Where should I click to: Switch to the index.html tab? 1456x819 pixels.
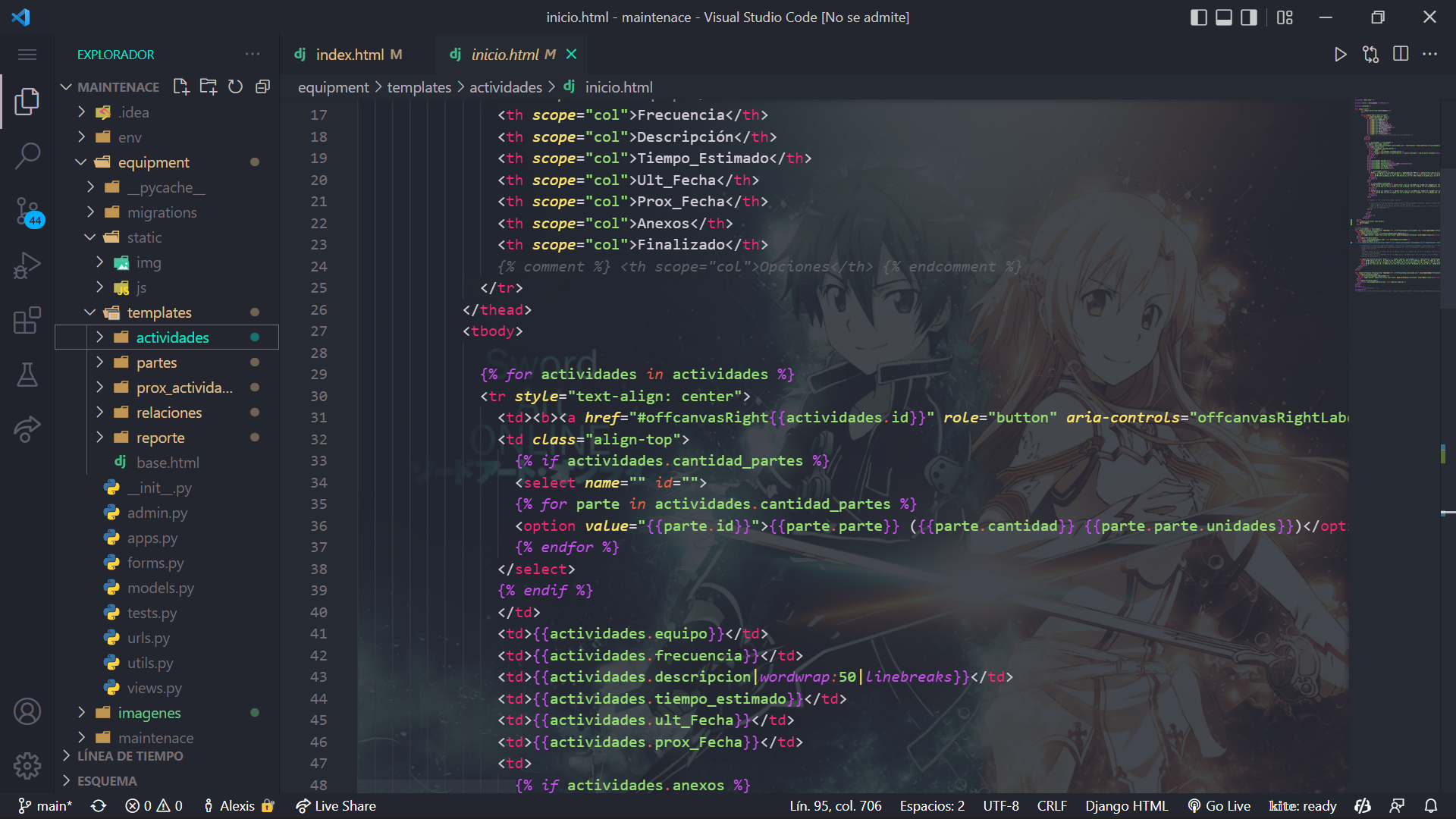pos(350,55)
